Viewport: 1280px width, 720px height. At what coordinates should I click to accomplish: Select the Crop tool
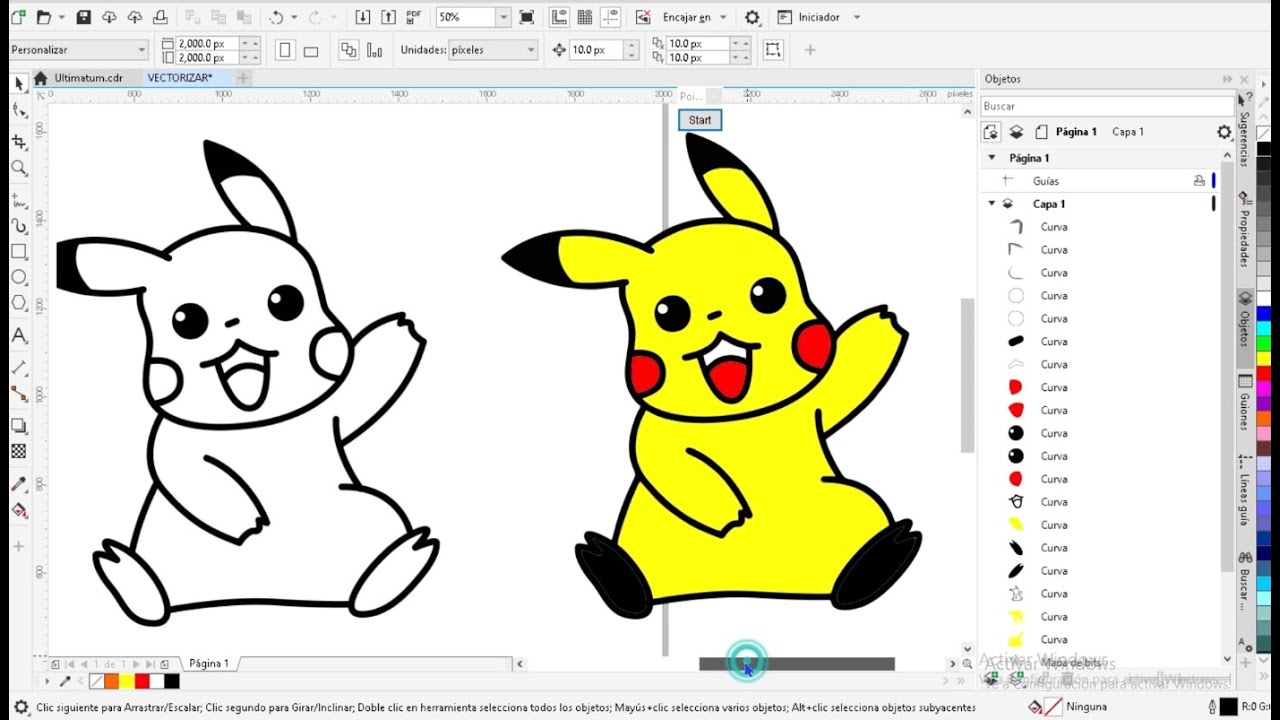coord(19,142)
